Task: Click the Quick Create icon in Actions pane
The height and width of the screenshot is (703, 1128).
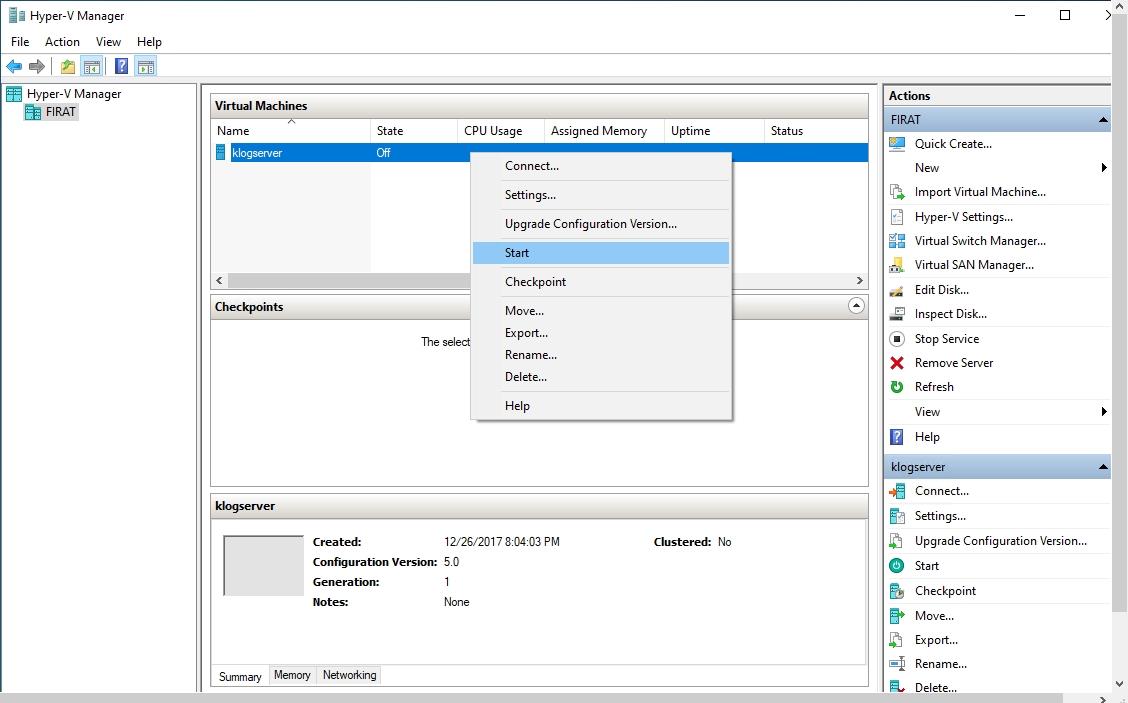Action: point(897,144)
